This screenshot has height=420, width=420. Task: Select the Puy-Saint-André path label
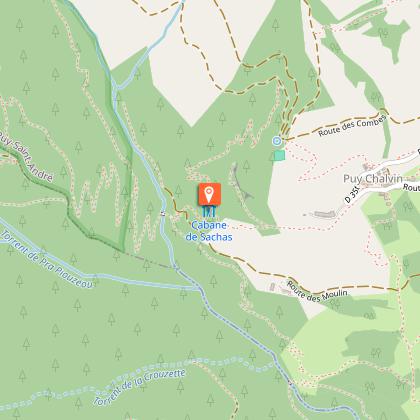[x=25, y=155]
